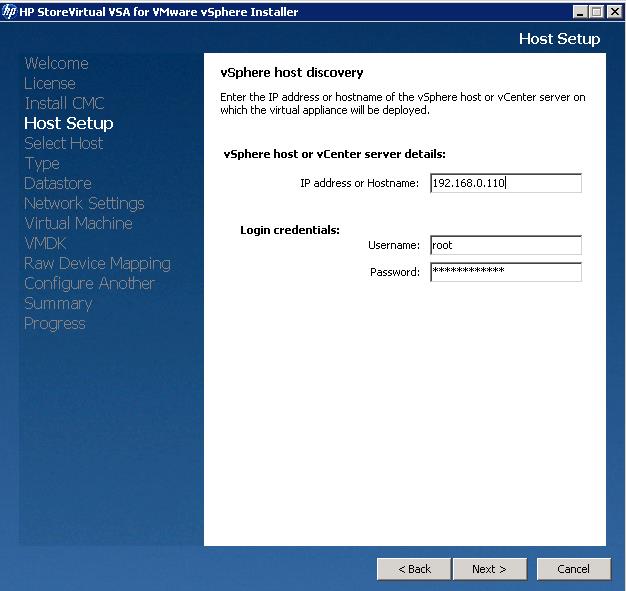Image resolution: width=626 pixels, height=591 pixels.
Task: Click 'Login credentials:' label
Action: click(x=290, y=230)
